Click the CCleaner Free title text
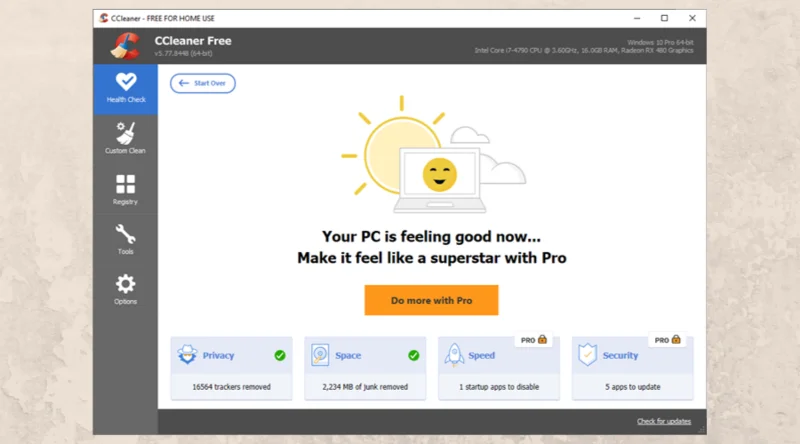 click(193, 41)
